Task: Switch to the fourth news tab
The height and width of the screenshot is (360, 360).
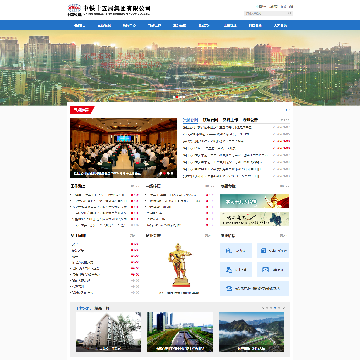Action: [250, 120]
